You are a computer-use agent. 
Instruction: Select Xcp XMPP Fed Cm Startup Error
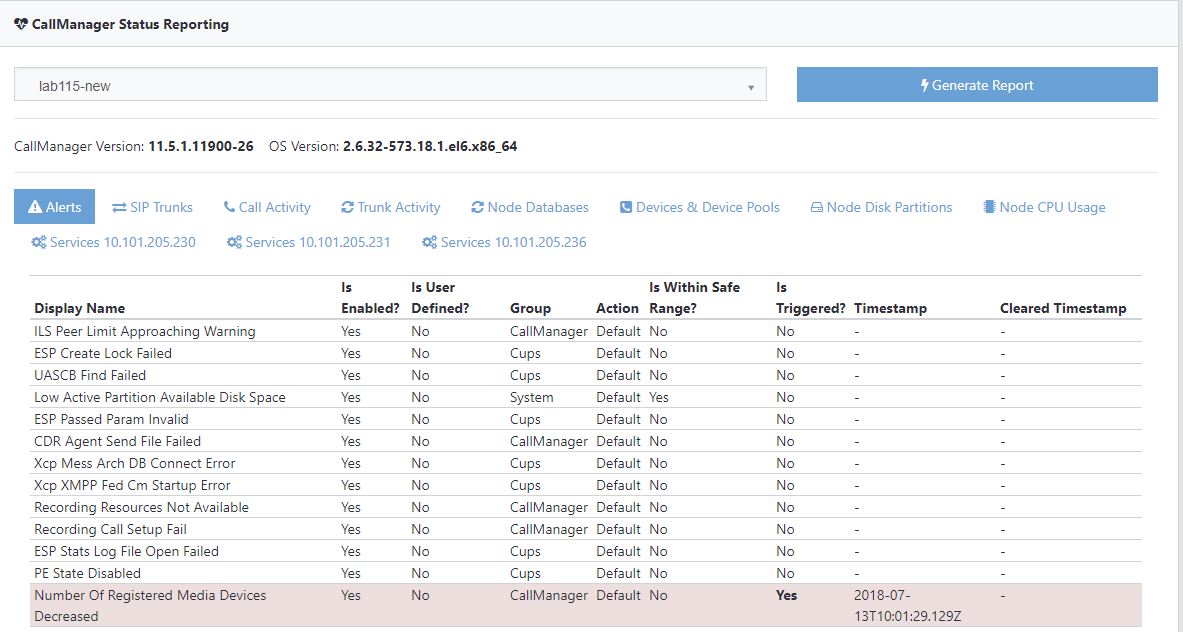tap(585, 484)
